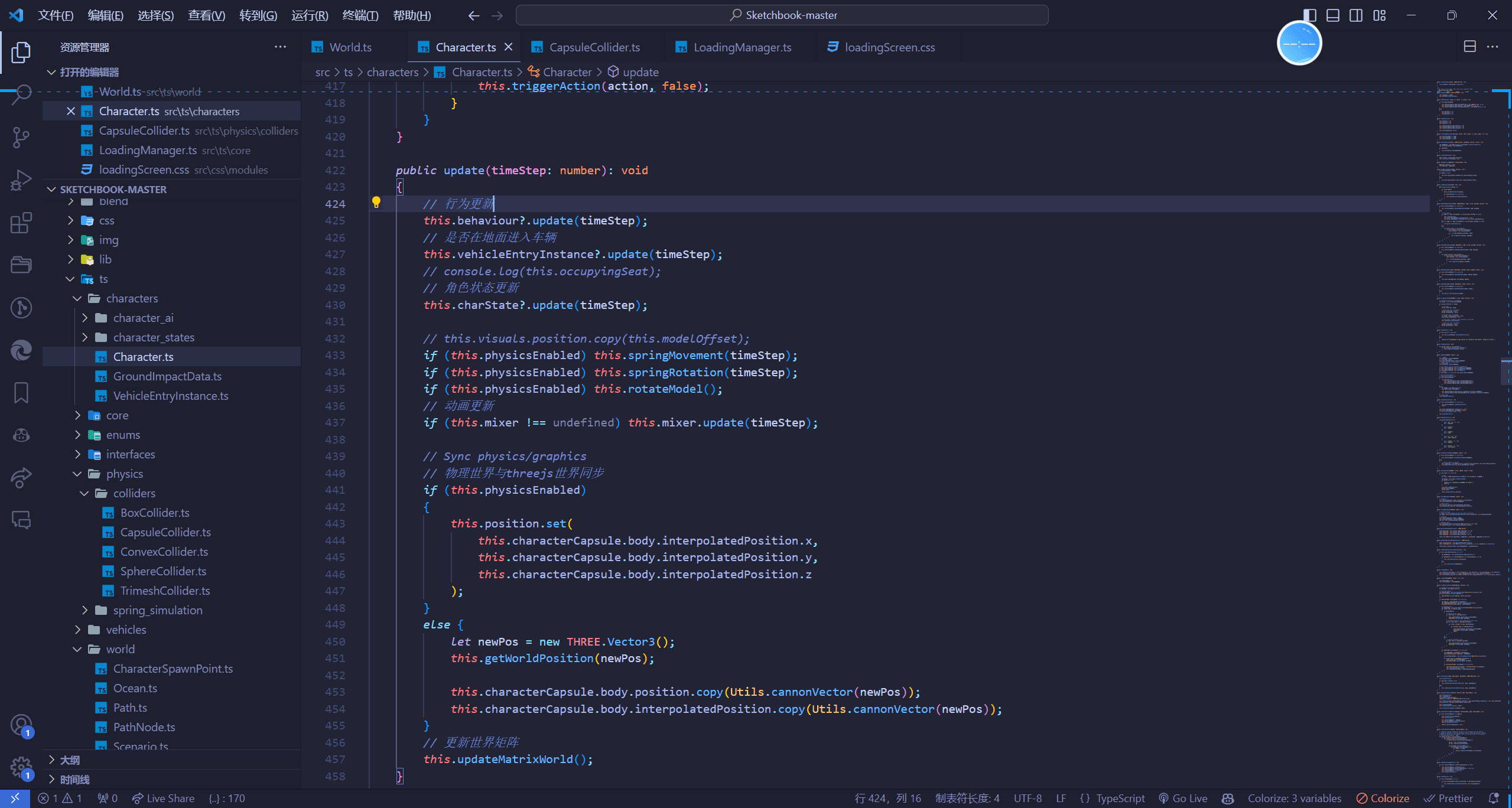The width and height of the screenshot is (1512, 808).
Task: Switch to loadingScreen.css tab
Action: coord(889,47)
